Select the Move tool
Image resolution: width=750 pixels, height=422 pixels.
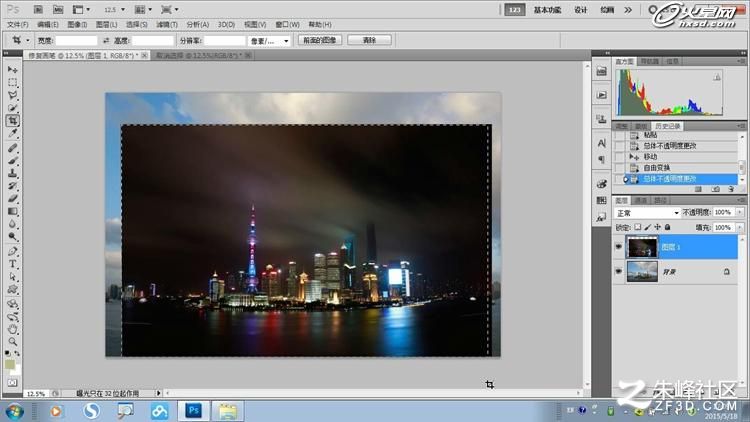point(12,70)
